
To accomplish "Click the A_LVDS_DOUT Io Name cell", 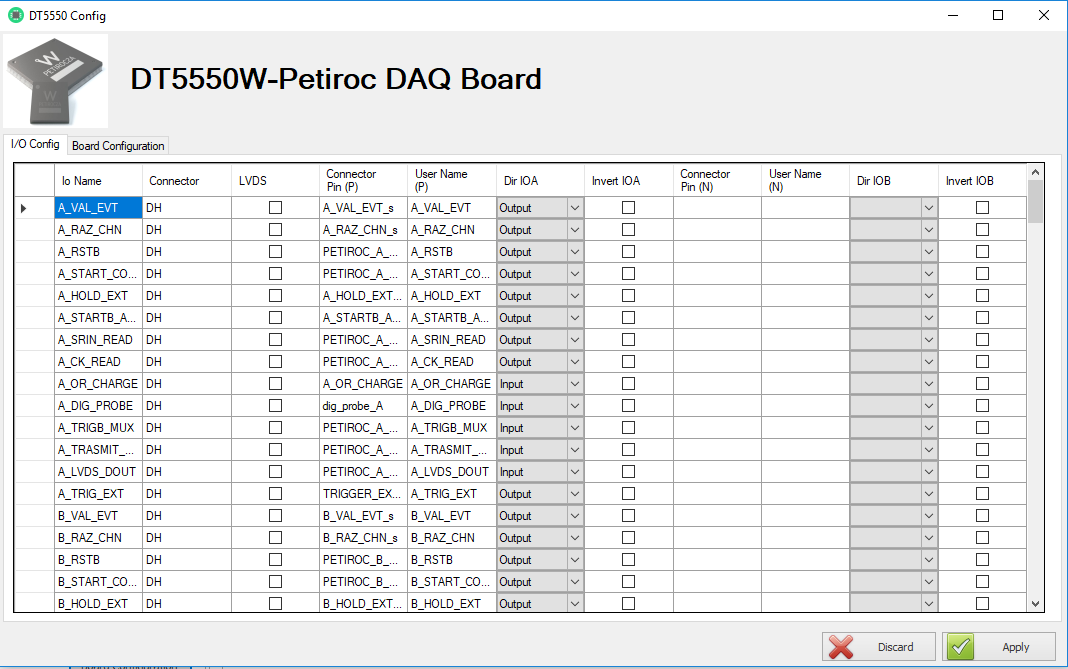I will coord(99,471).
